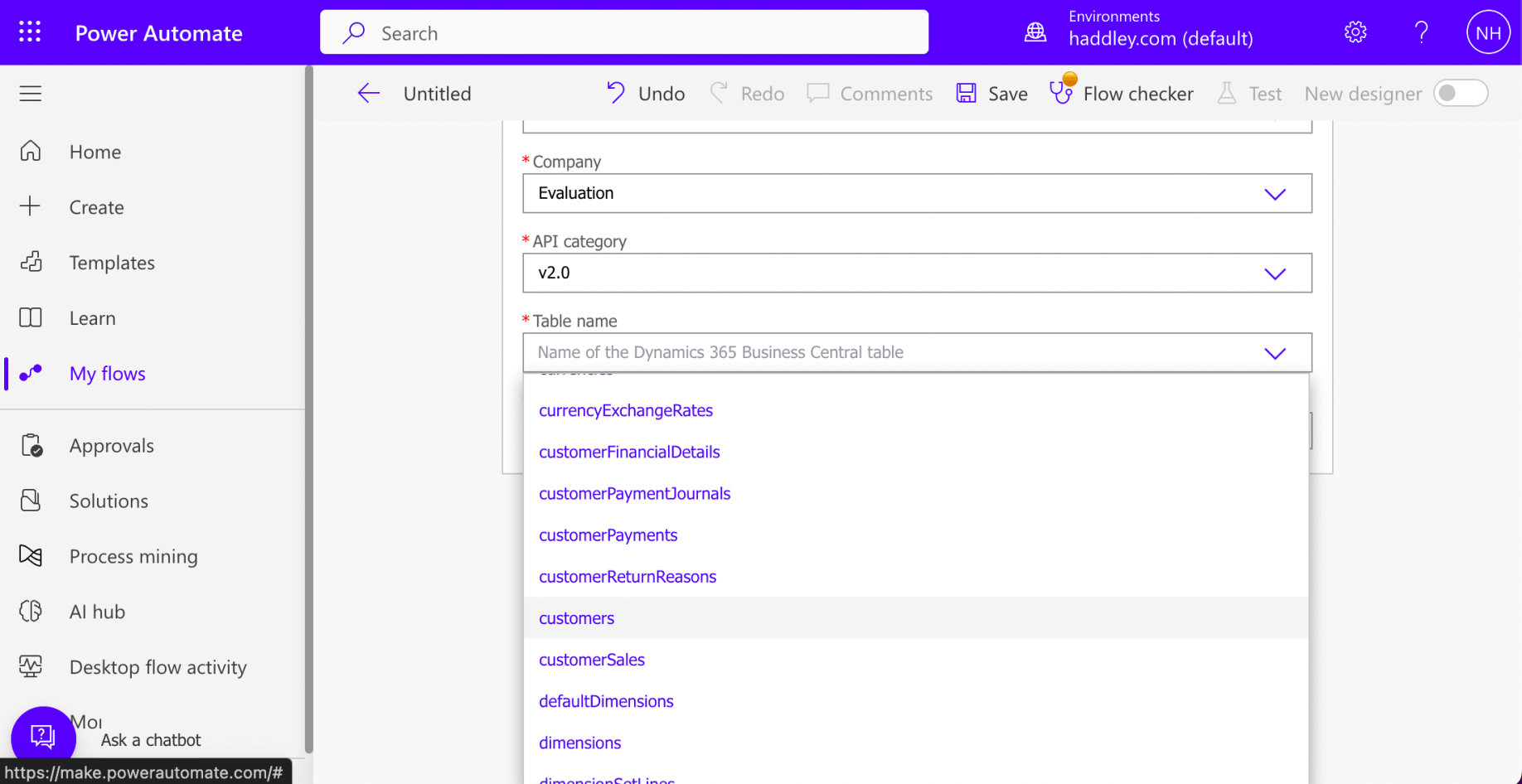Screen dimensions: 1522x784
Task: Collapse the left navigation hamburger menu
Action: click(x=31, y=94)
